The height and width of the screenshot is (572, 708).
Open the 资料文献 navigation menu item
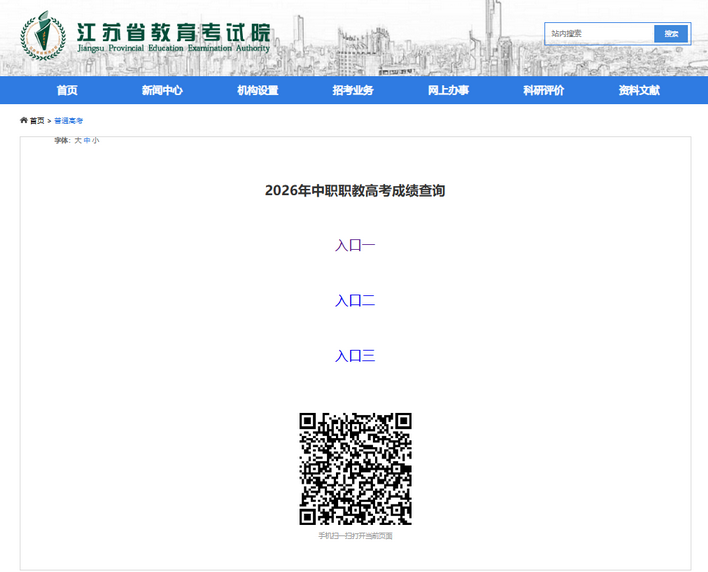(639, 90)
